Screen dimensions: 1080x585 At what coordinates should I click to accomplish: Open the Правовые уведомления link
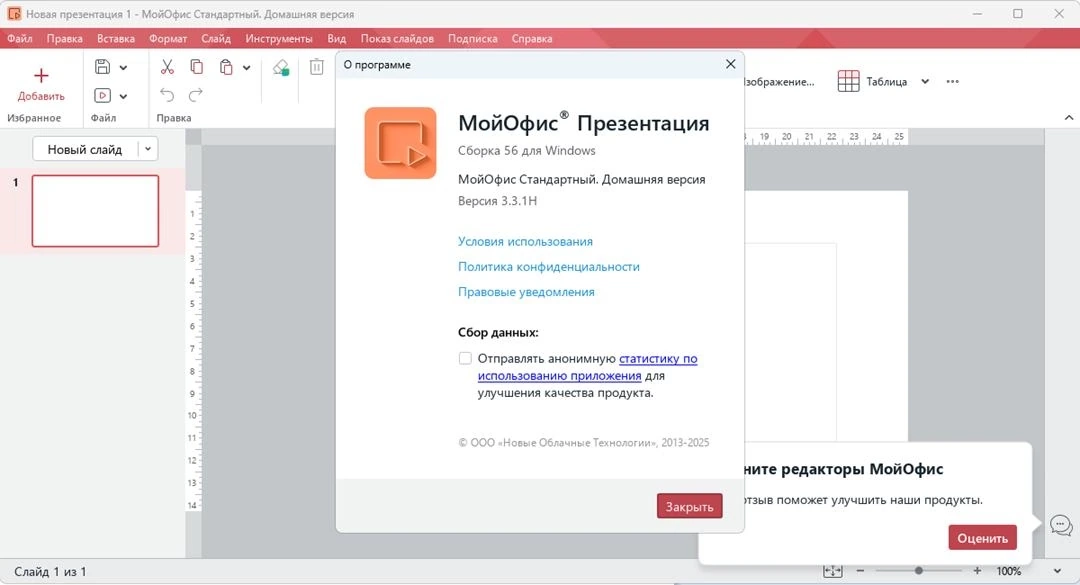coord(526,292)
